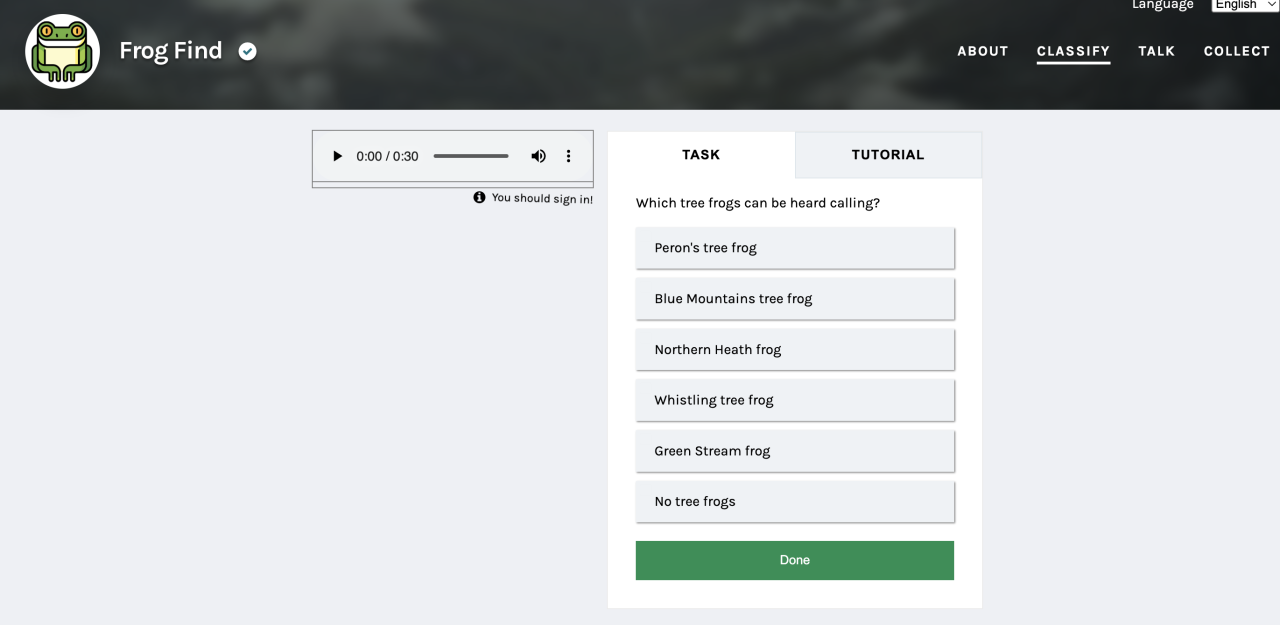Click the Frog Find frog logo

tap(62, 51)
